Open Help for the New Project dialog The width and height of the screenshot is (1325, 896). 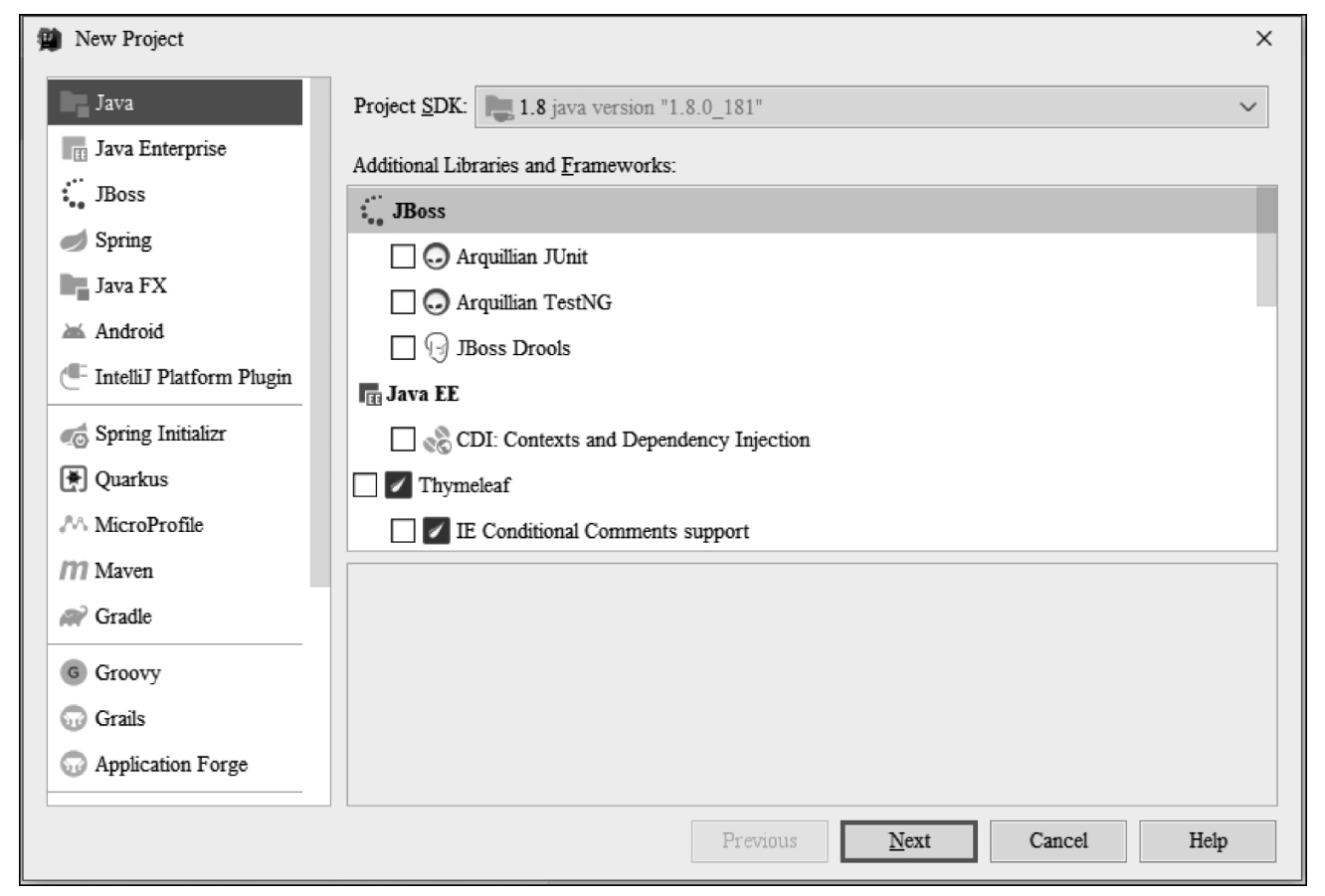pyautogui.click(x=1208, y=841)
